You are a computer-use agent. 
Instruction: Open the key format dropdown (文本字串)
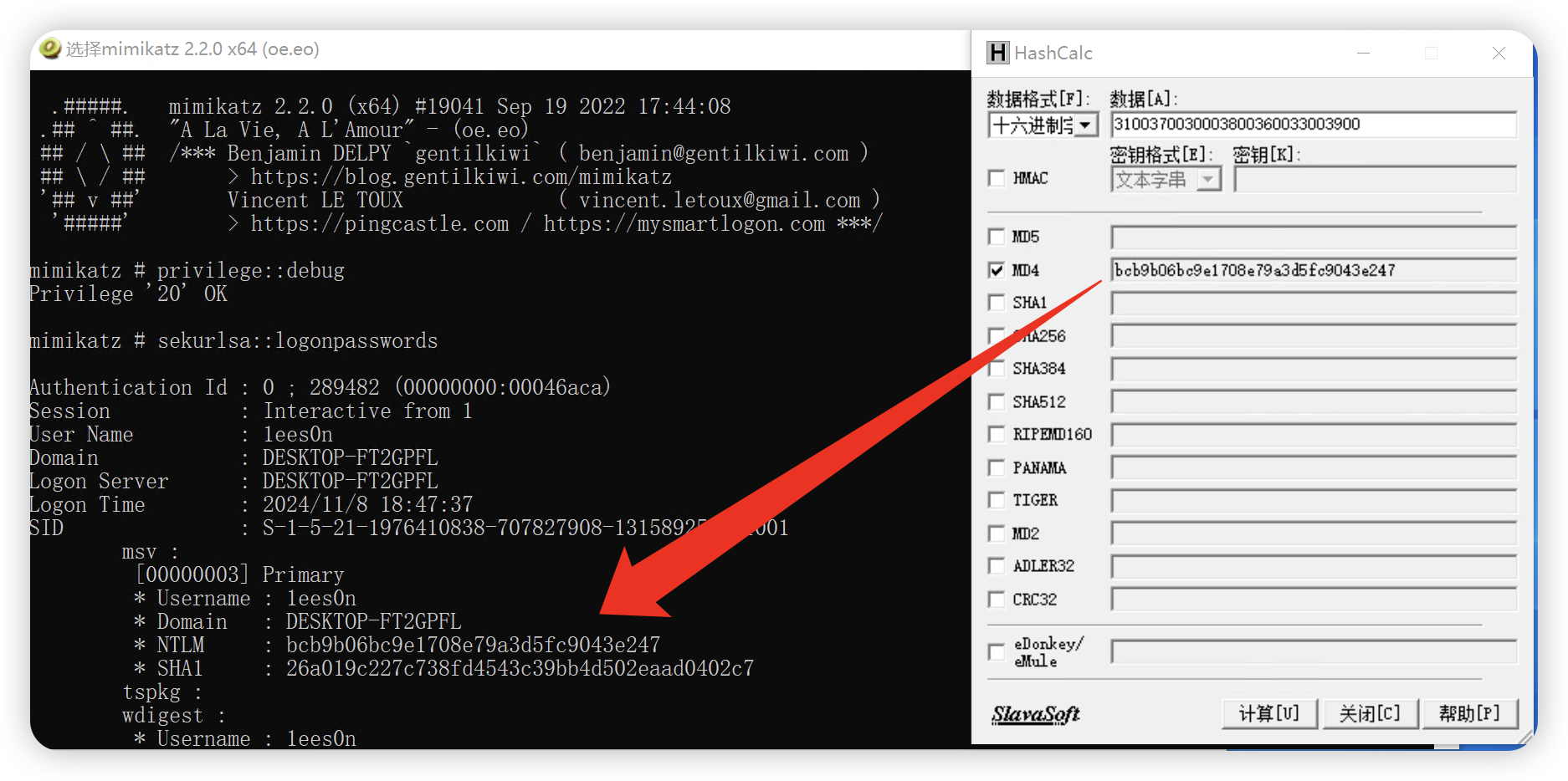click(x=1166, y=180)
